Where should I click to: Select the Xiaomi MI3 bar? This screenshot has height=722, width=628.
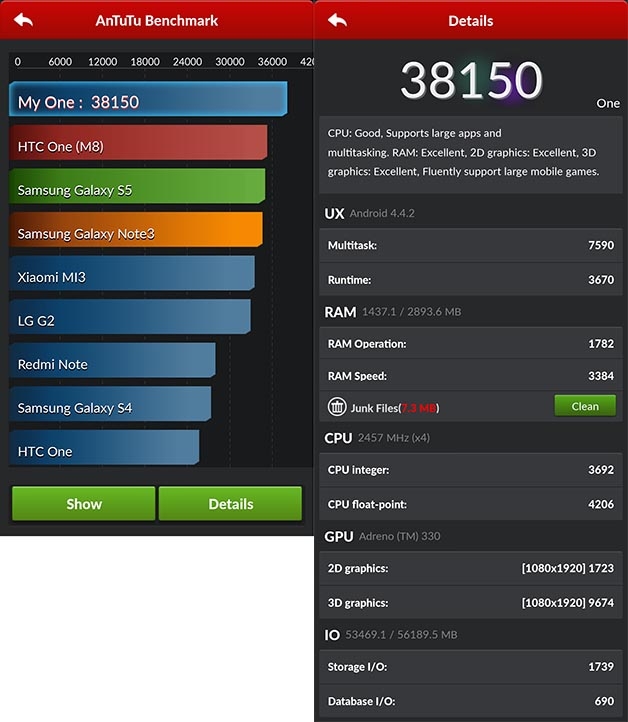pyautogui.click(x=132, y=274)
